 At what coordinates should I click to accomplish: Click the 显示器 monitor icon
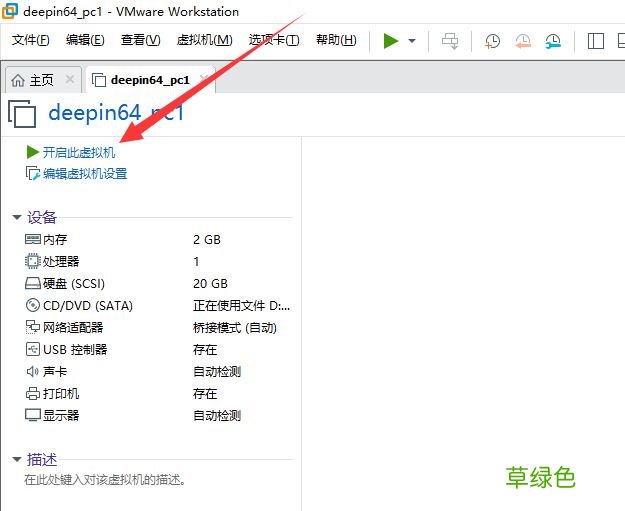(x=33, y=415)
